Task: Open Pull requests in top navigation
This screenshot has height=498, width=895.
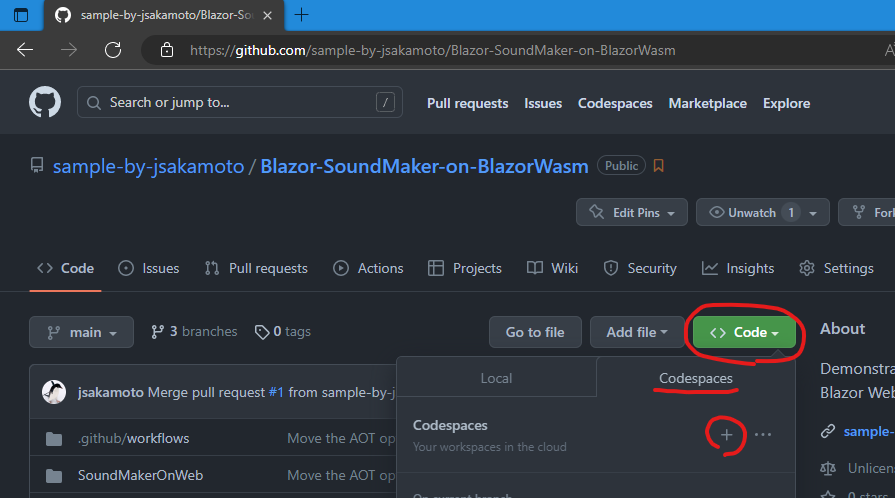Action: pyautogui.click(x=467, y=103)
